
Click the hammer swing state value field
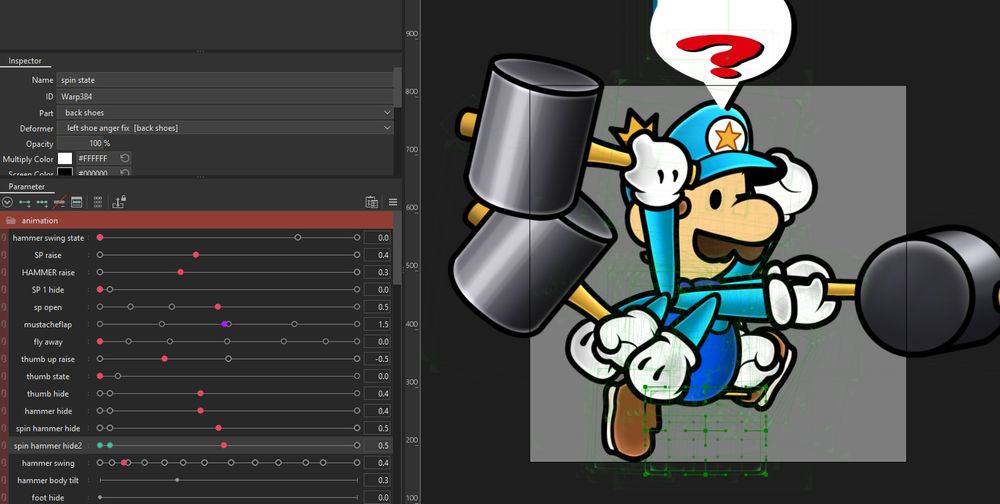click(x=377, y=238)
